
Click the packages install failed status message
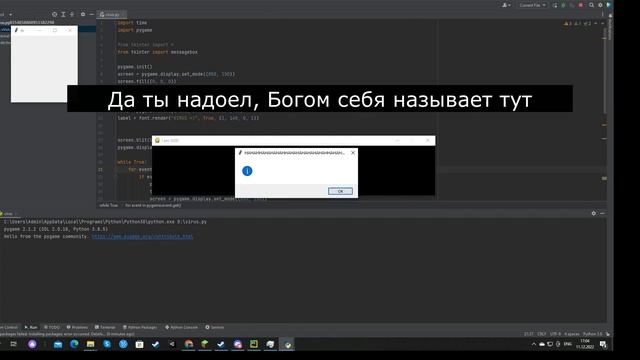click(x=67, y=334)
